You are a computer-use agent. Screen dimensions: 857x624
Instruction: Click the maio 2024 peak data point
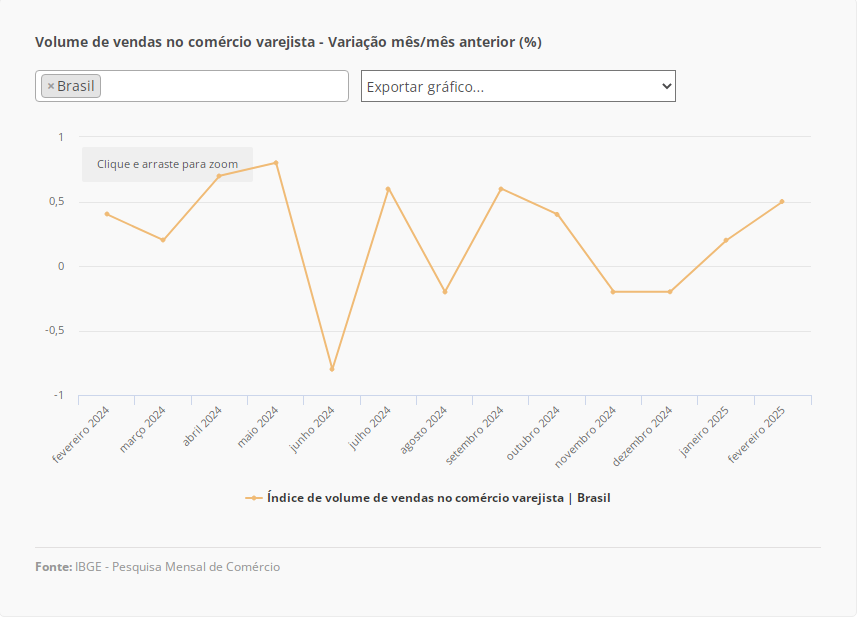(x=276, y=163)
